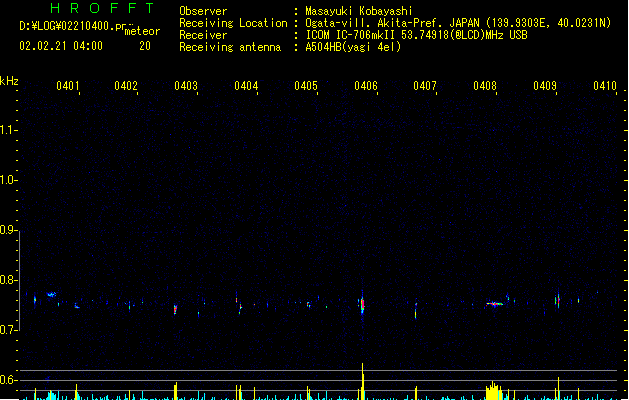629x400 pixels.
Task: Click the cyan echo blob before 0401
Action: point(51,294)
